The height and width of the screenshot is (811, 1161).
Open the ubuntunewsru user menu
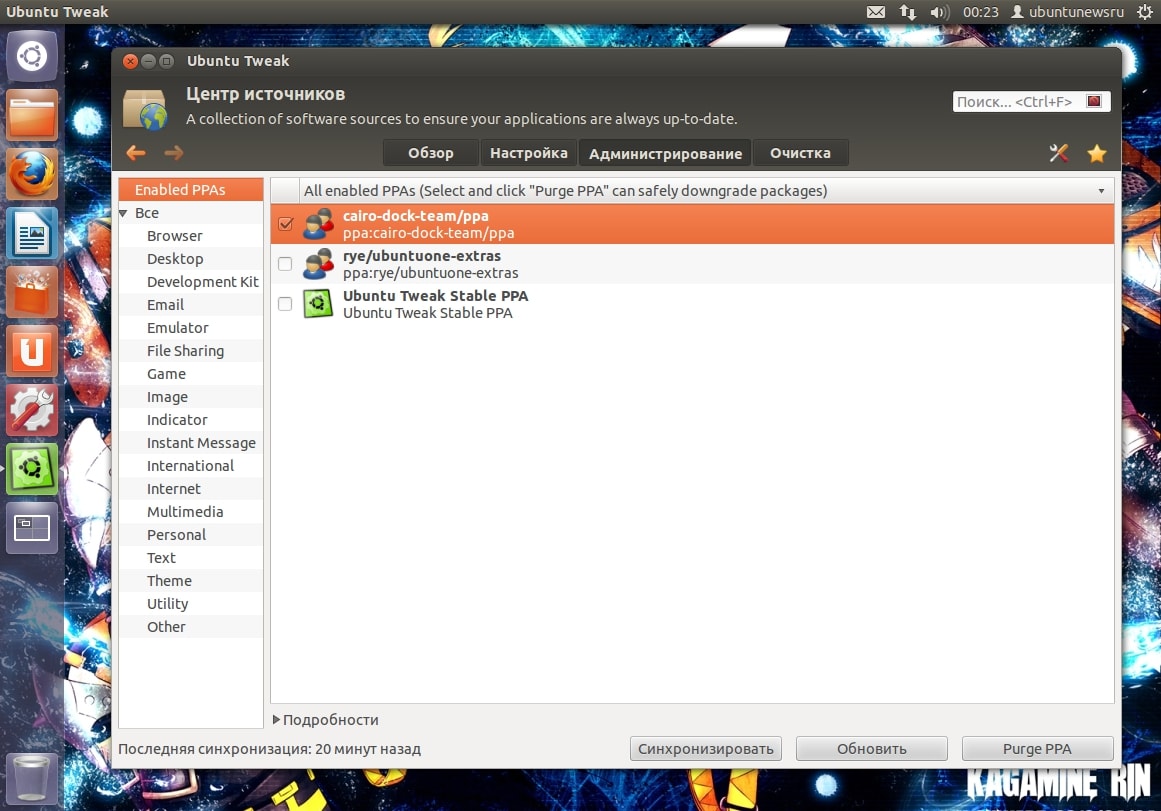pyautogui.click(x=1068, y=12)
